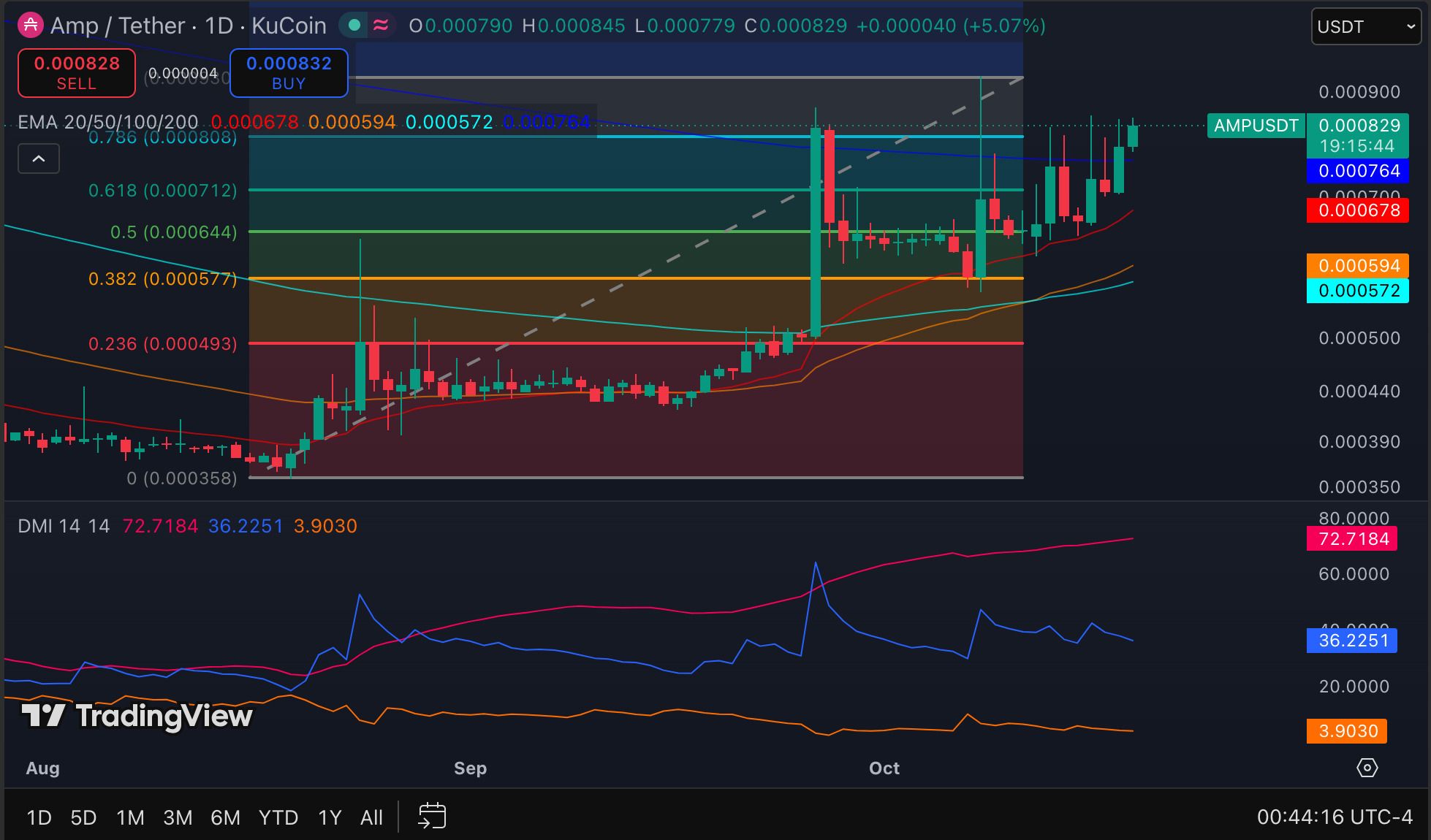Select the 1Y time range
The image size is (1431, 840).
click(330, 817)
